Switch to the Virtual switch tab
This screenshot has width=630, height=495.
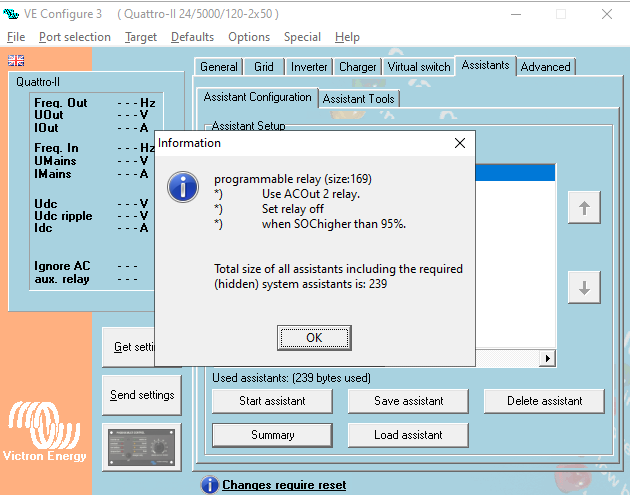(419, 67)
